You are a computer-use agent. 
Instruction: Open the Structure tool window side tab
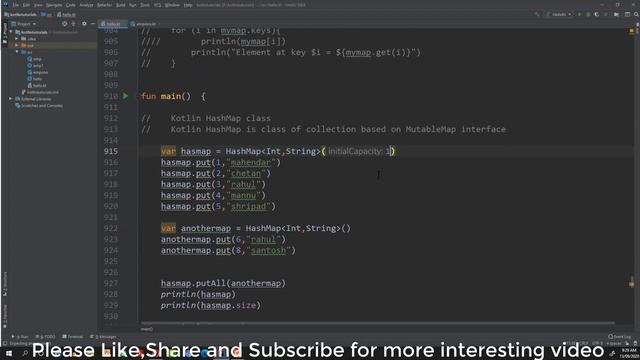point(5,284)
